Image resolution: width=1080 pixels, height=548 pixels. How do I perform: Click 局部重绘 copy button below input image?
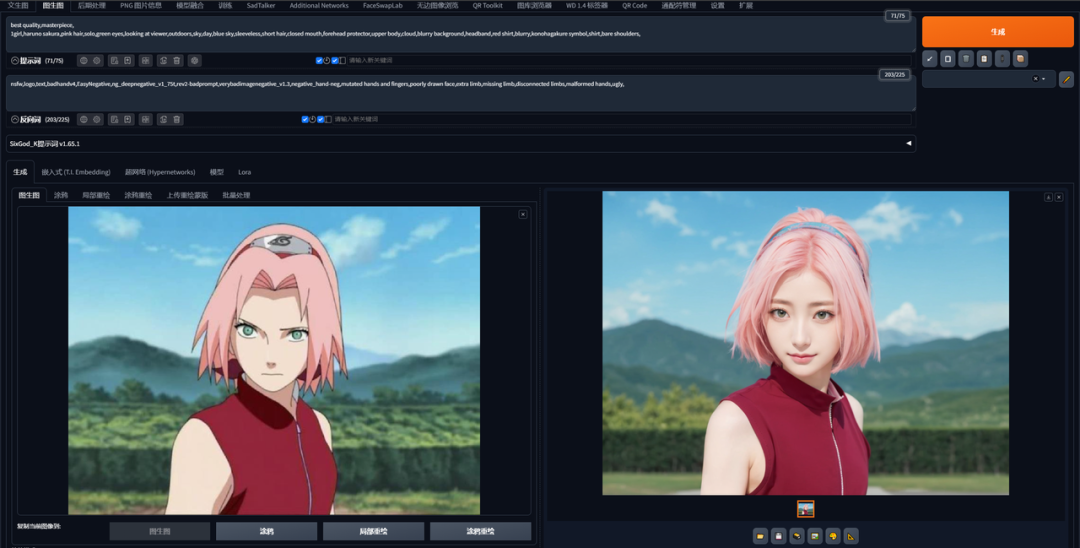coord(373,531)
